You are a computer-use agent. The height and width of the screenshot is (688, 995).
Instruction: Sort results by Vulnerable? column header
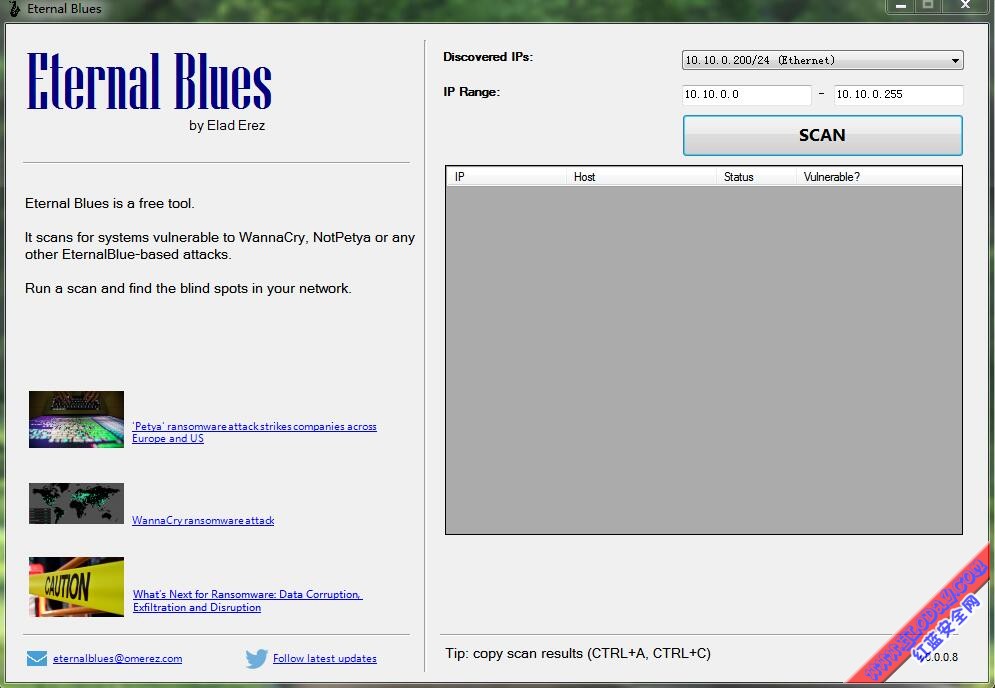(879, 176)
